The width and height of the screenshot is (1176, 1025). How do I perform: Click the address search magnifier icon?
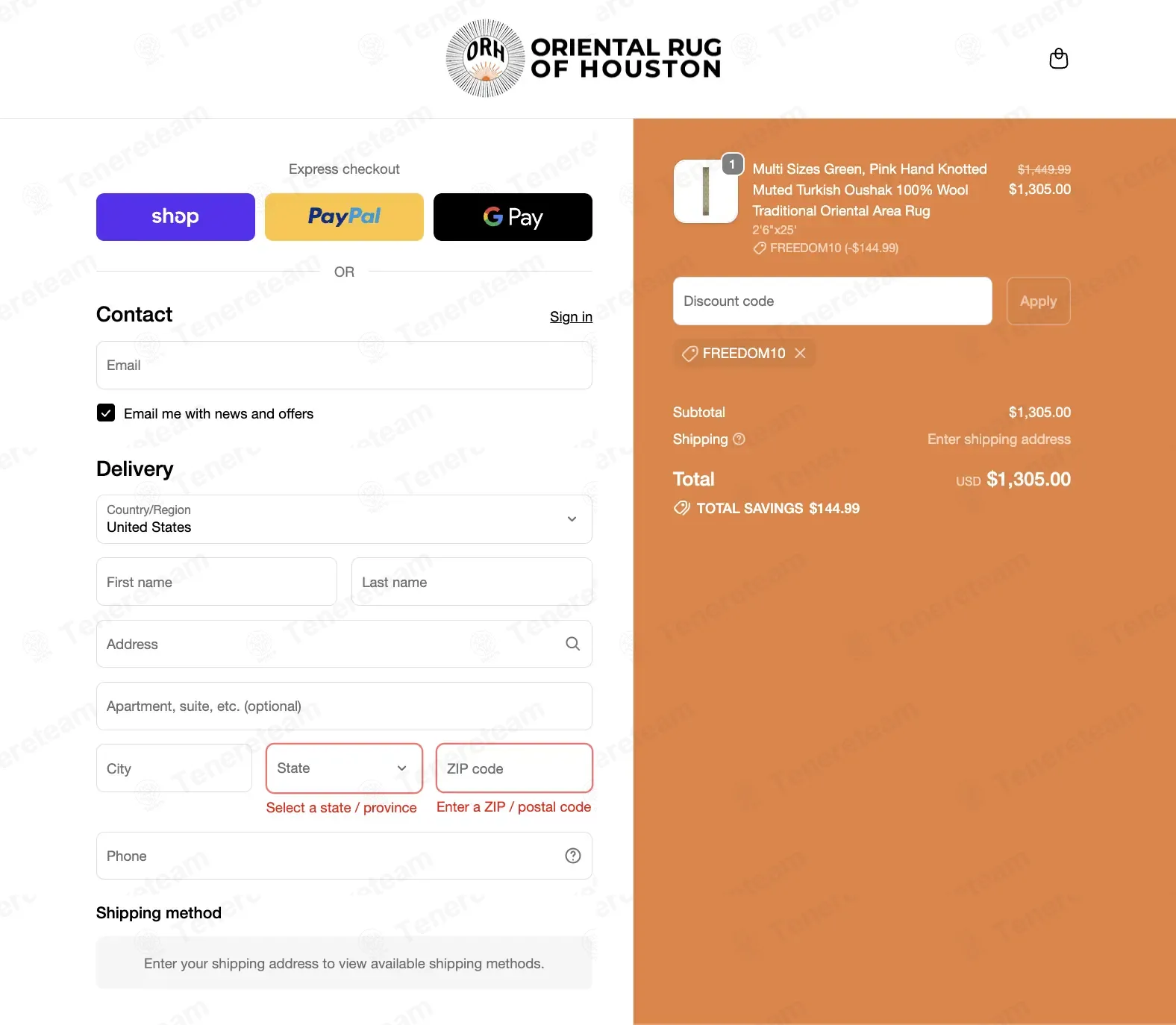coord(572,644)
